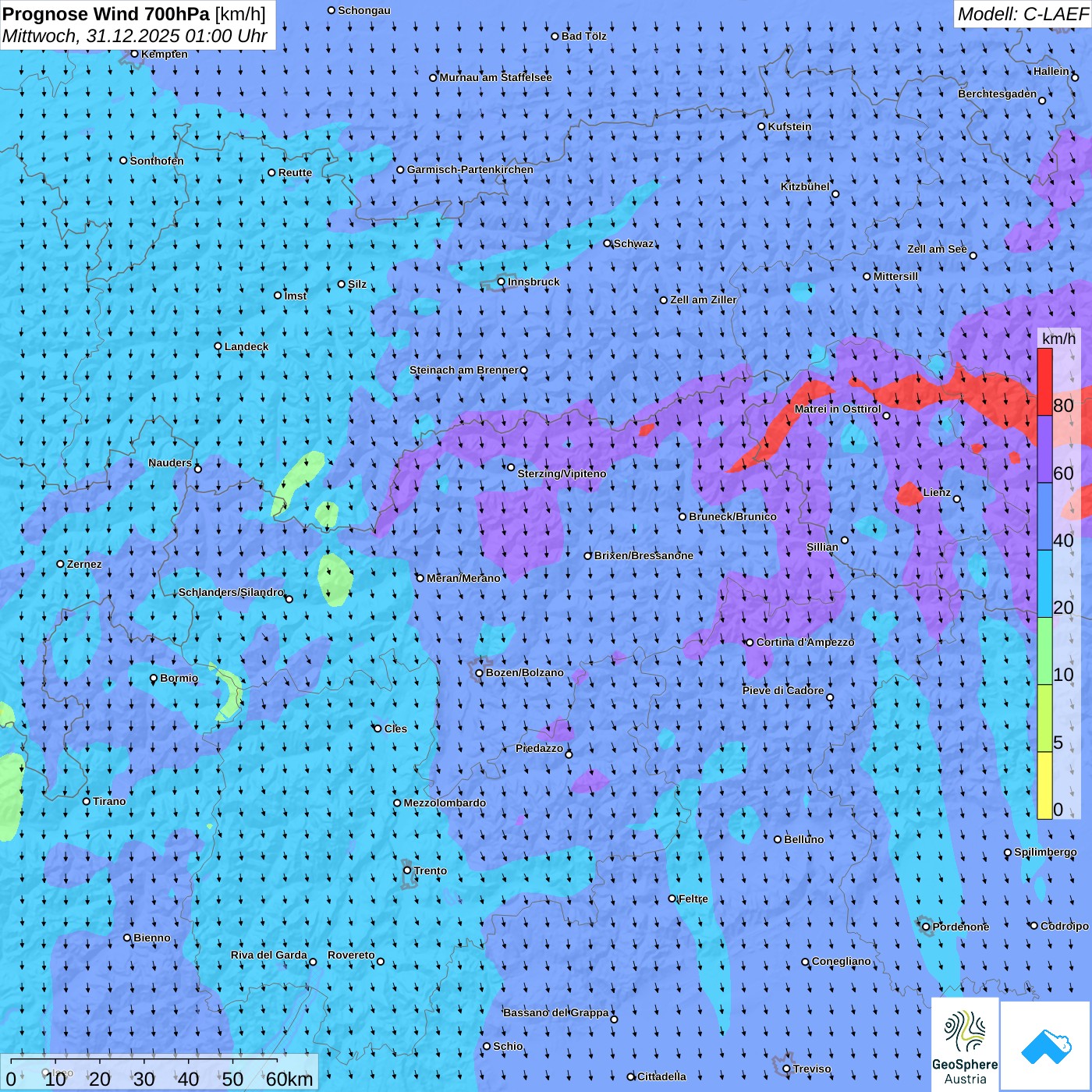Click the 'Garmisch-Partenkirchen' label
This screenshot has height=1092, width=1092.
tap(470, 169)
